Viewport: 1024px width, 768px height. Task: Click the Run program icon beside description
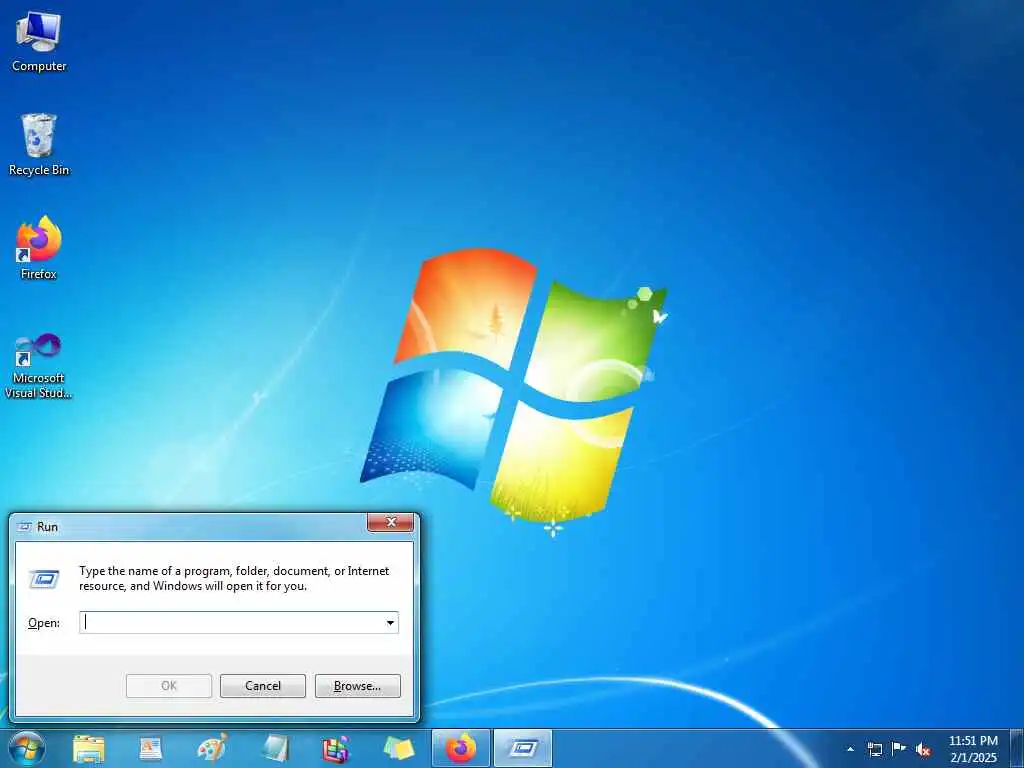44,579
